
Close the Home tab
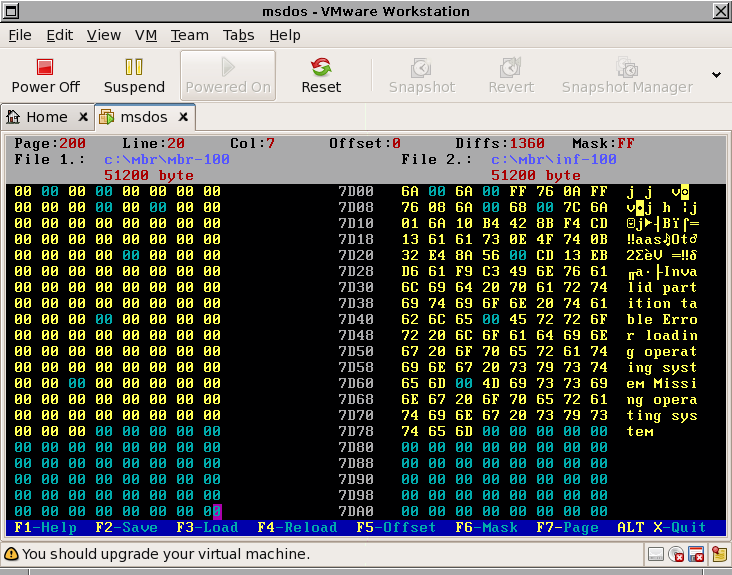pyautogui.click(x=83, y=117)
